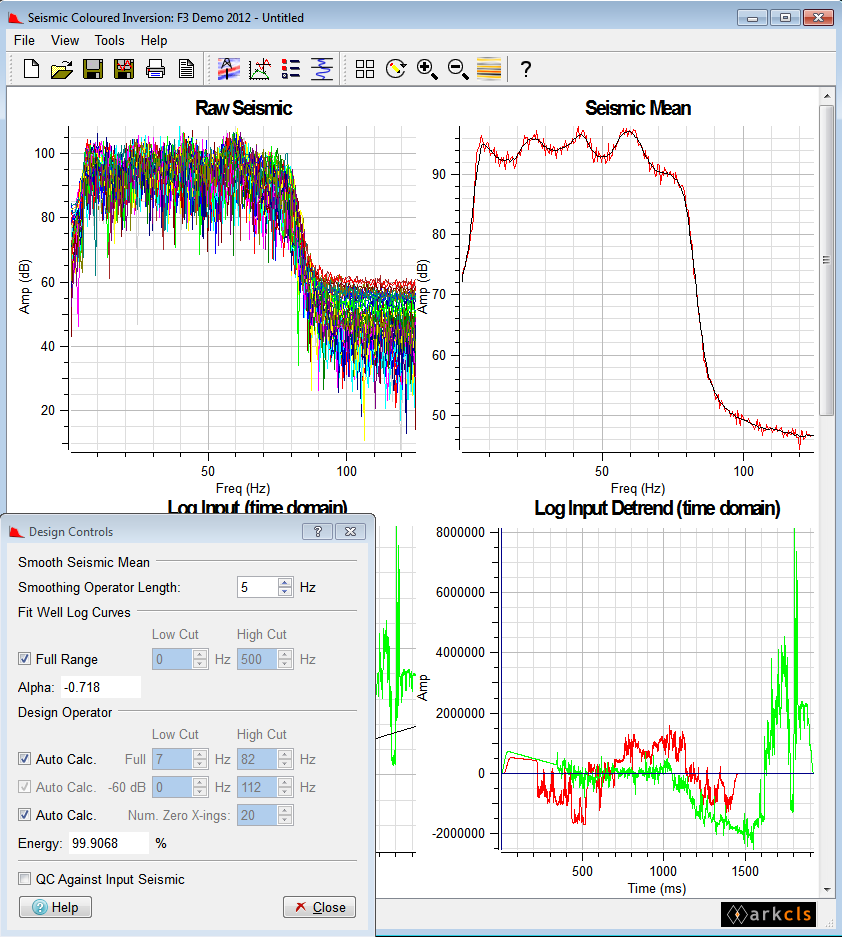Image resolution: width=842 pixels, height=937 pixels.
Task: Open the design operator chart tool
Action: (x=259, y=69)
